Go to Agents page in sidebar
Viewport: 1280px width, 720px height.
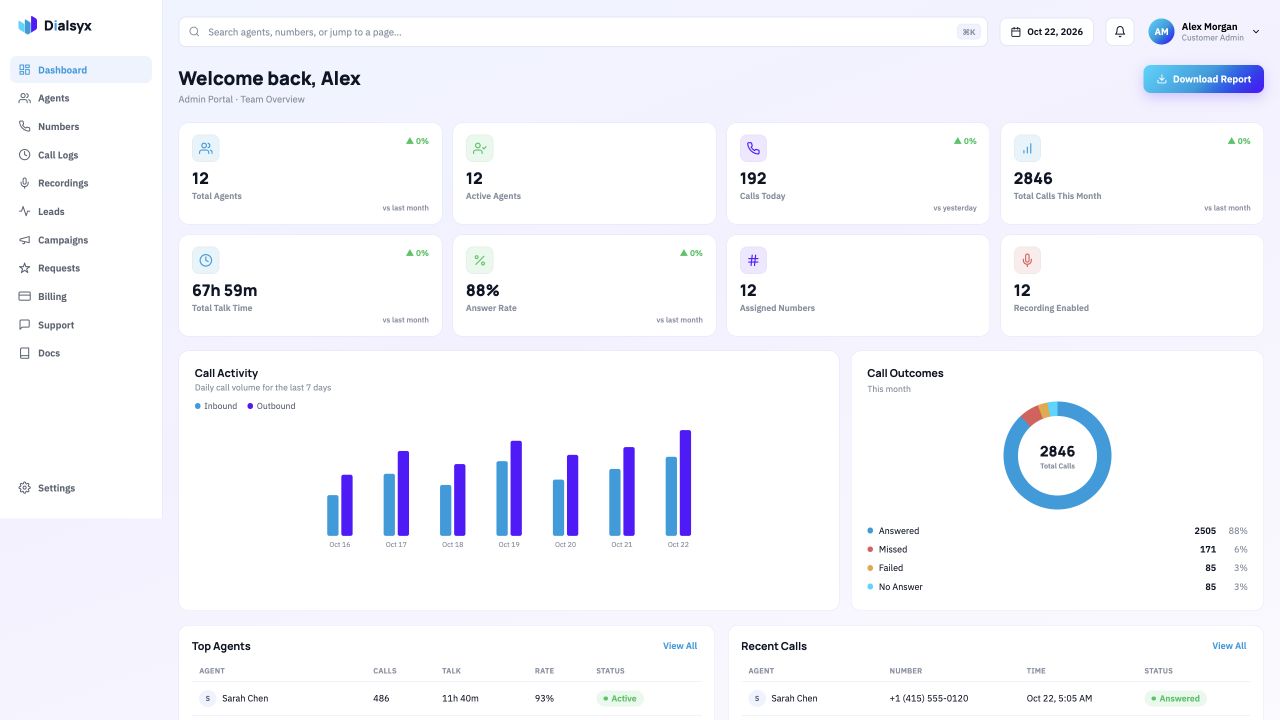tap(81, 98)
